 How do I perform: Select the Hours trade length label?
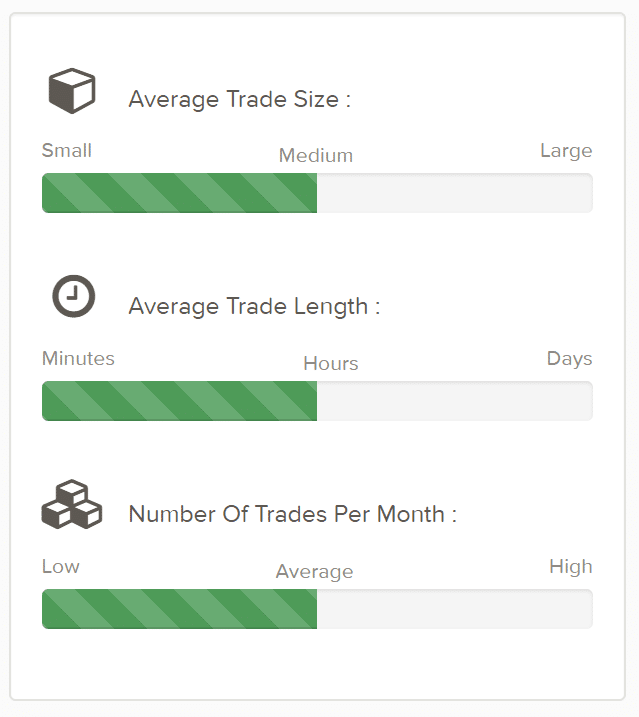click(331, 364)
